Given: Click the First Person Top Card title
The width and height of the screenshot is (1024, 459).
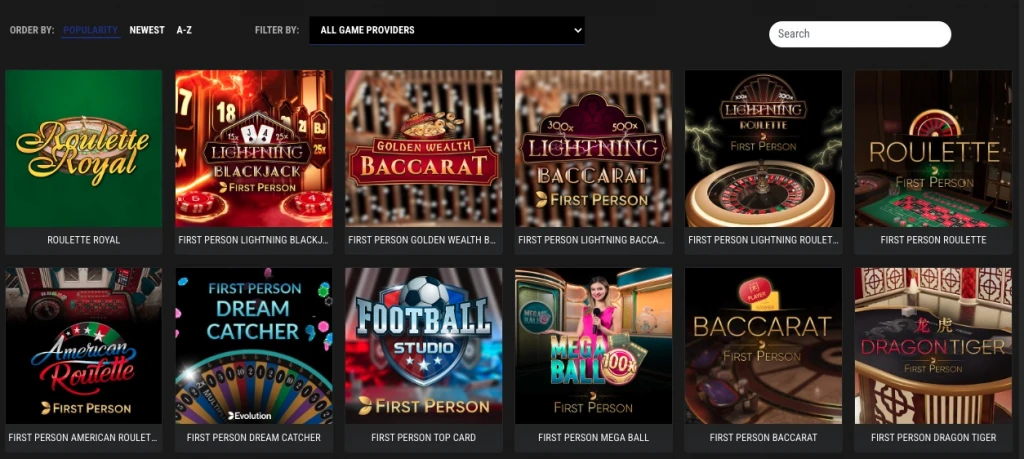Looking at the screenshot, I should click(424, 438).
